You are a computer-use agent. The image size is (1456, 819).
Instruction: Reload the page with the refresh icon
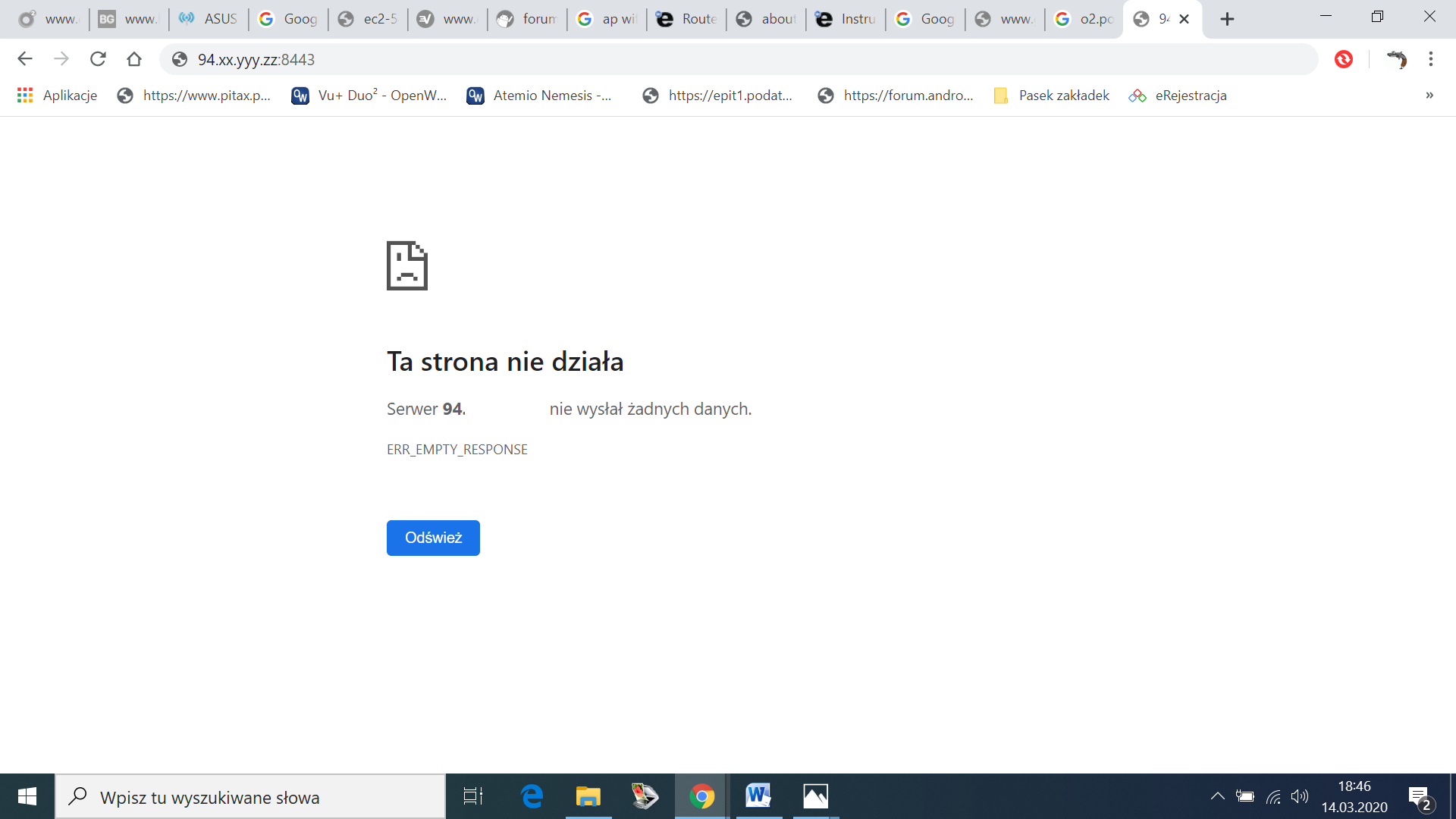[98, 59]
